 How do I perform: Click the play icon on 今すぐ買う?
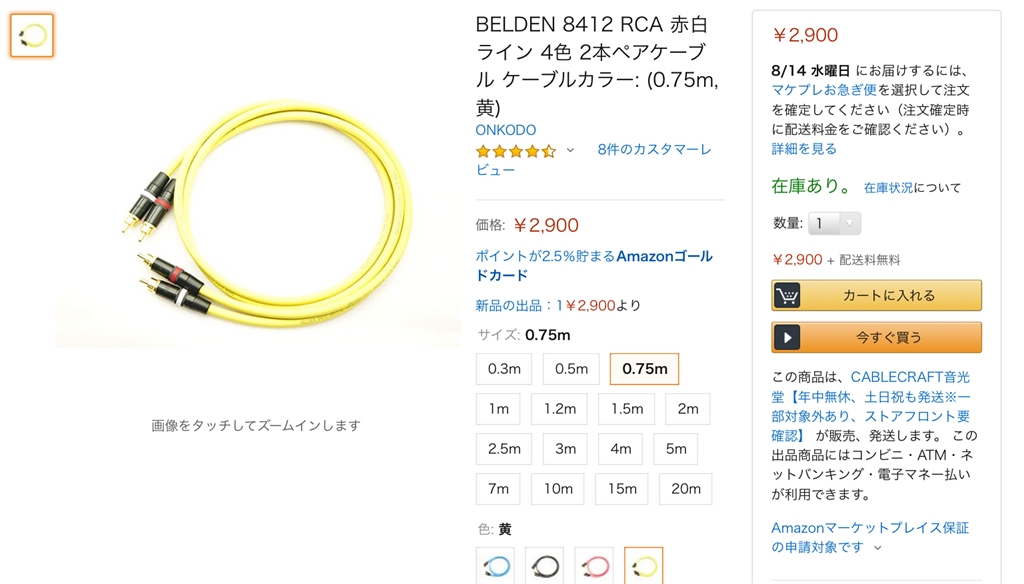pyautogui.click(x=788, y=338)
